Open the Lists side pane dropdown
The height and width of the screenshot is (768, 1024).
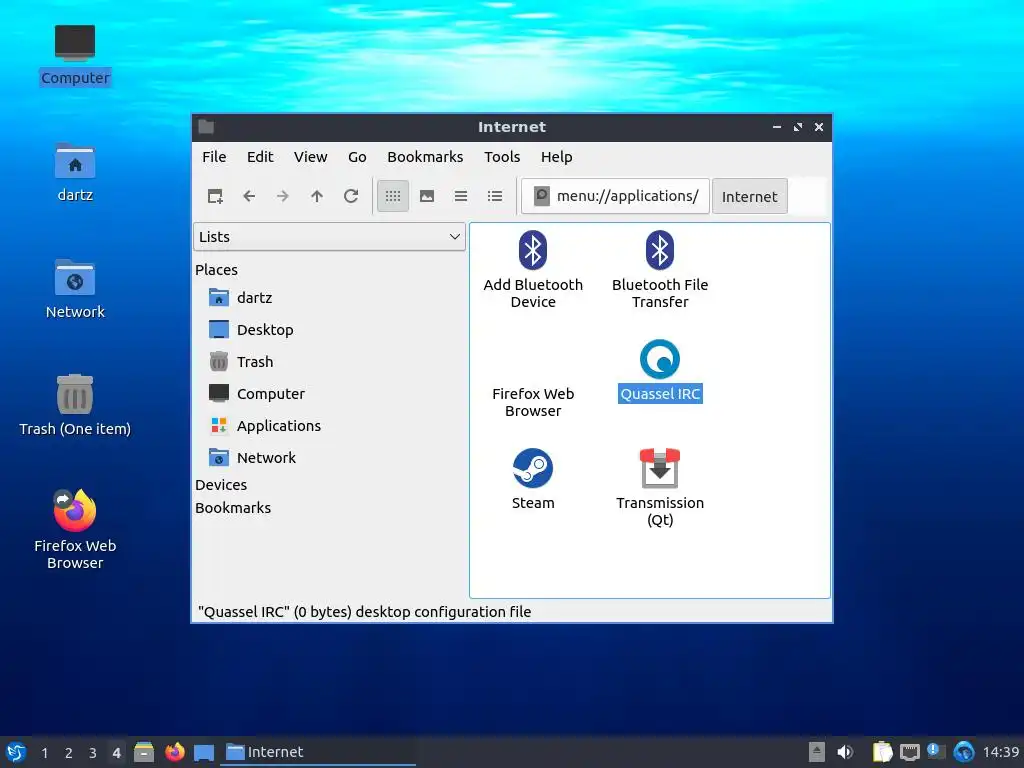(x=329, y=236)
